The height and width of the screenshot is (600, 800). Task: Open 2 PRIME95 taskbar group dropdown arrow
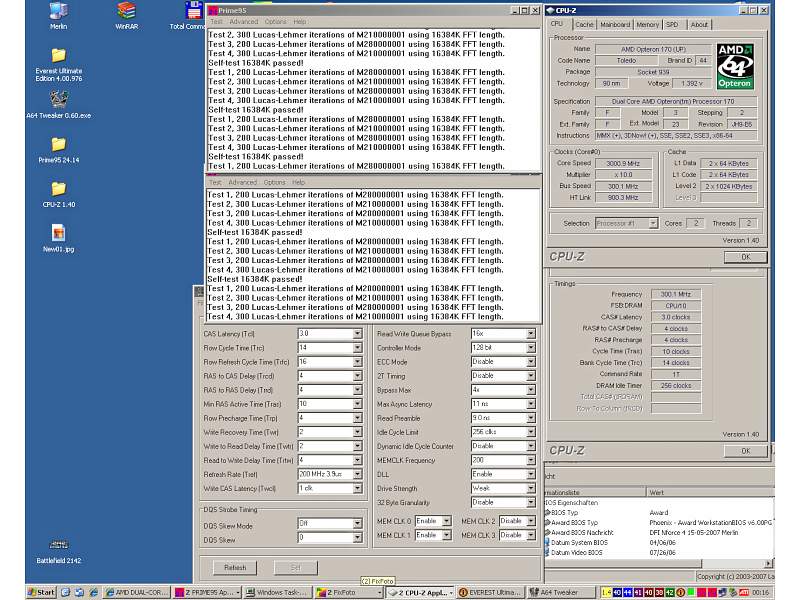(237, 593)
